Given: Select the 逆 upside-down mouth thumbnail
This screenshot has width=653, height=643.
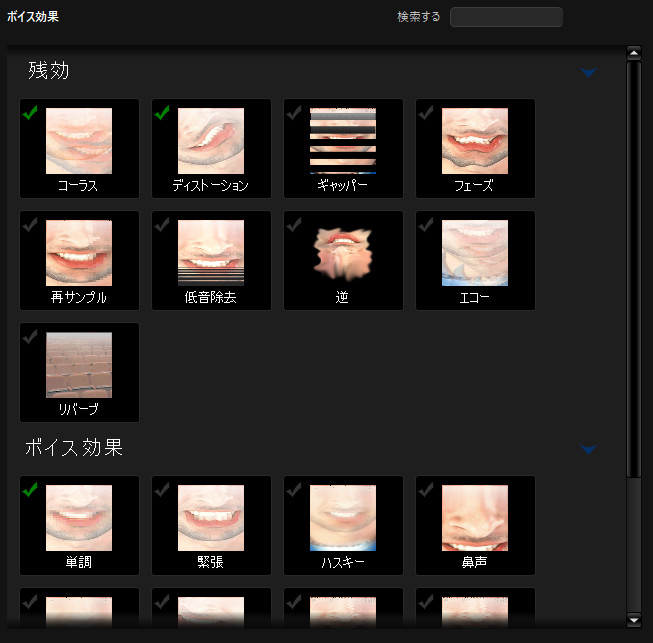Looking at the screenshot, I should point(343,253).
